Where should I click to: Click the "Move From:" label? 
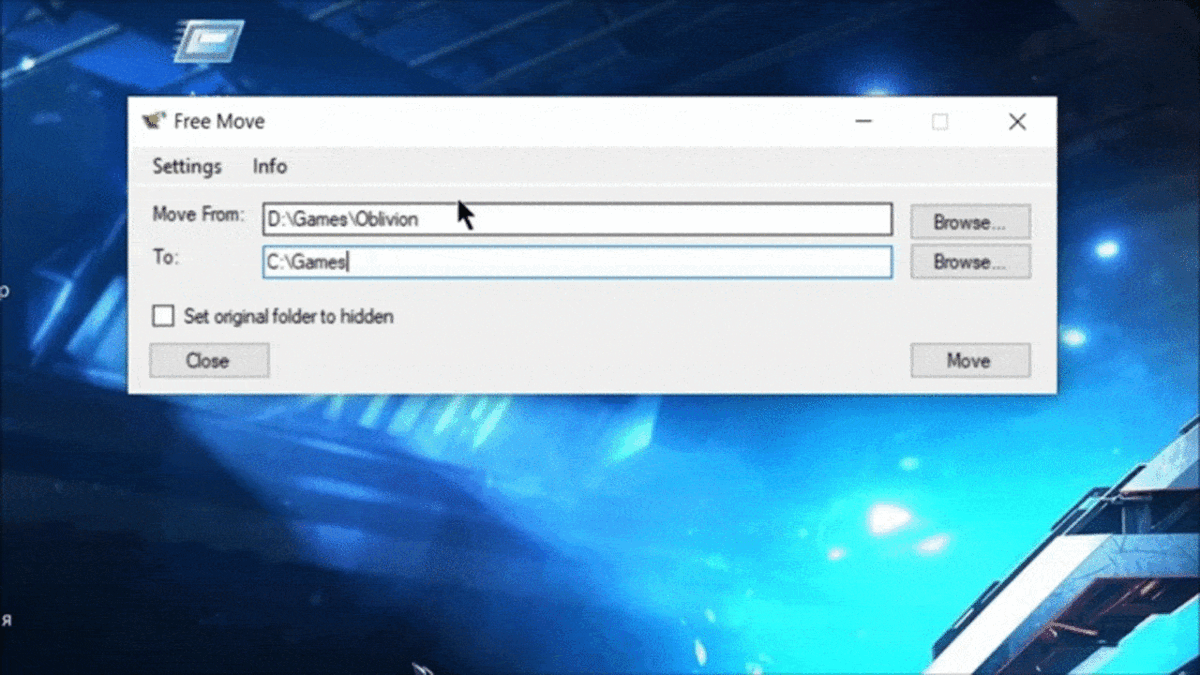coord(197,213)
